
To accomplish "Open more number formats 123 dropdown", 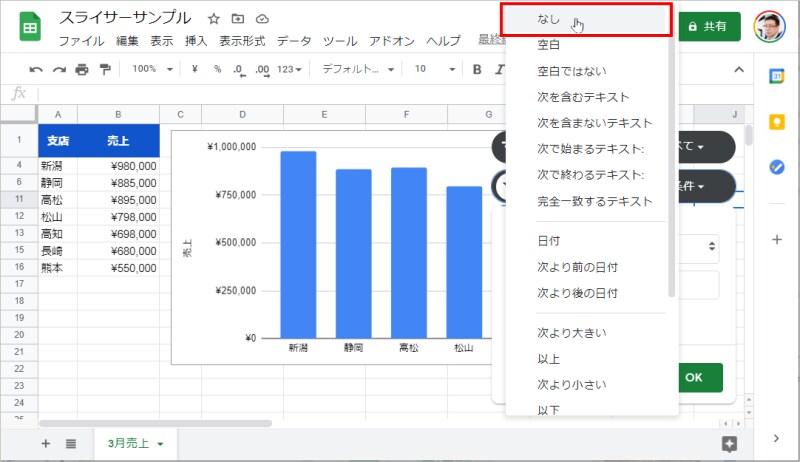I will (289, 69).
